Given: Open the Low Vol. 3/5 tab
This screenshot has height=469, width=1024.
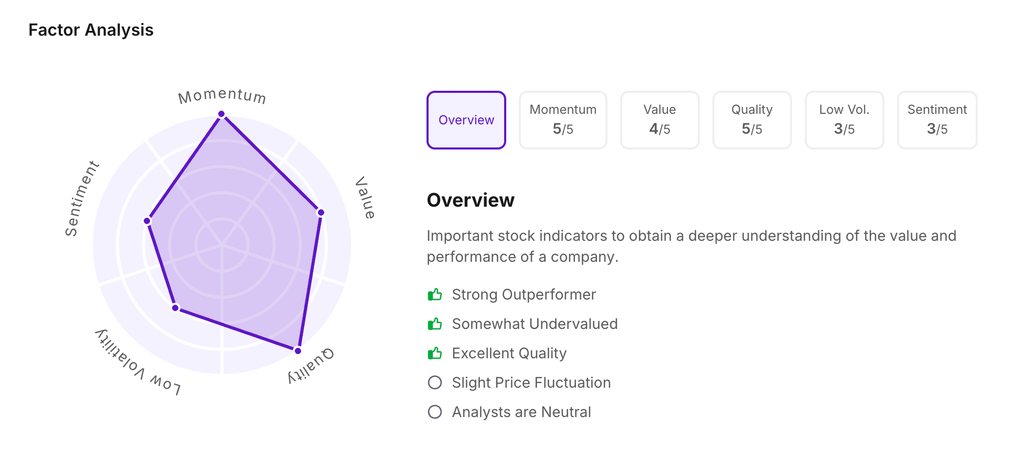Looking at the screenshot, I should click(x=844, y=120).
